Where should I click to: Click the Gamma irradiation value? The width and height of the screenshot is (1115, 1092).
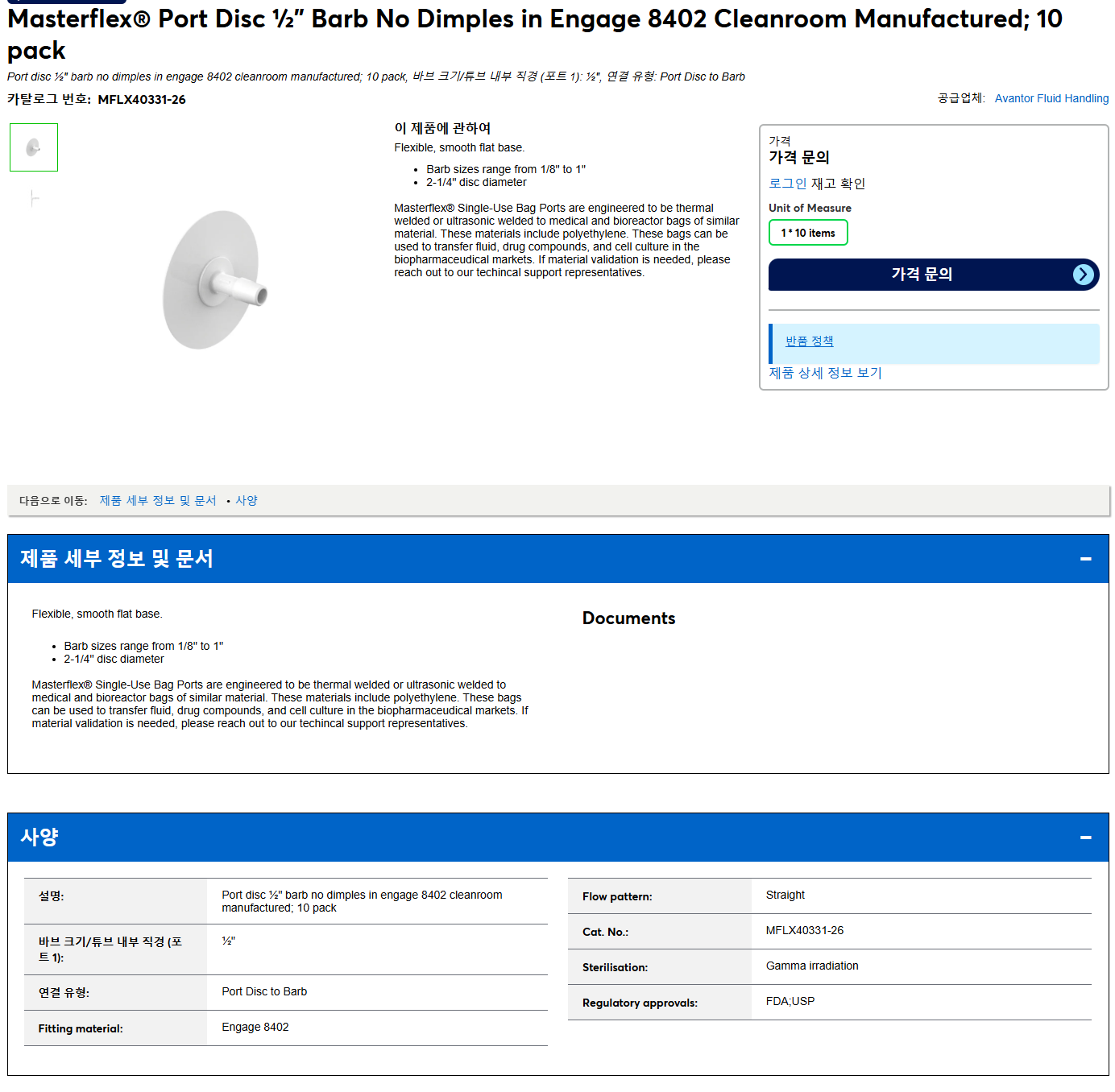[812, 966]
